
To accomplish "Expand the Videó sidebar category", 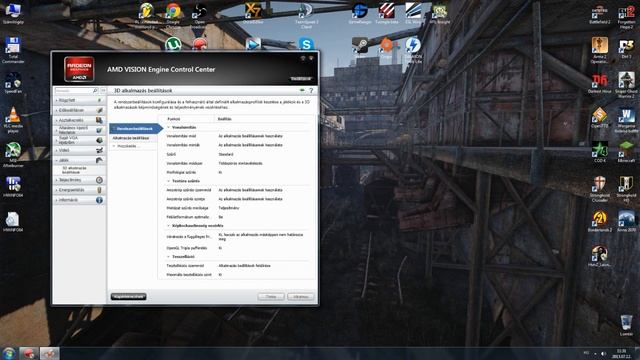I will [x=79, y=150].
